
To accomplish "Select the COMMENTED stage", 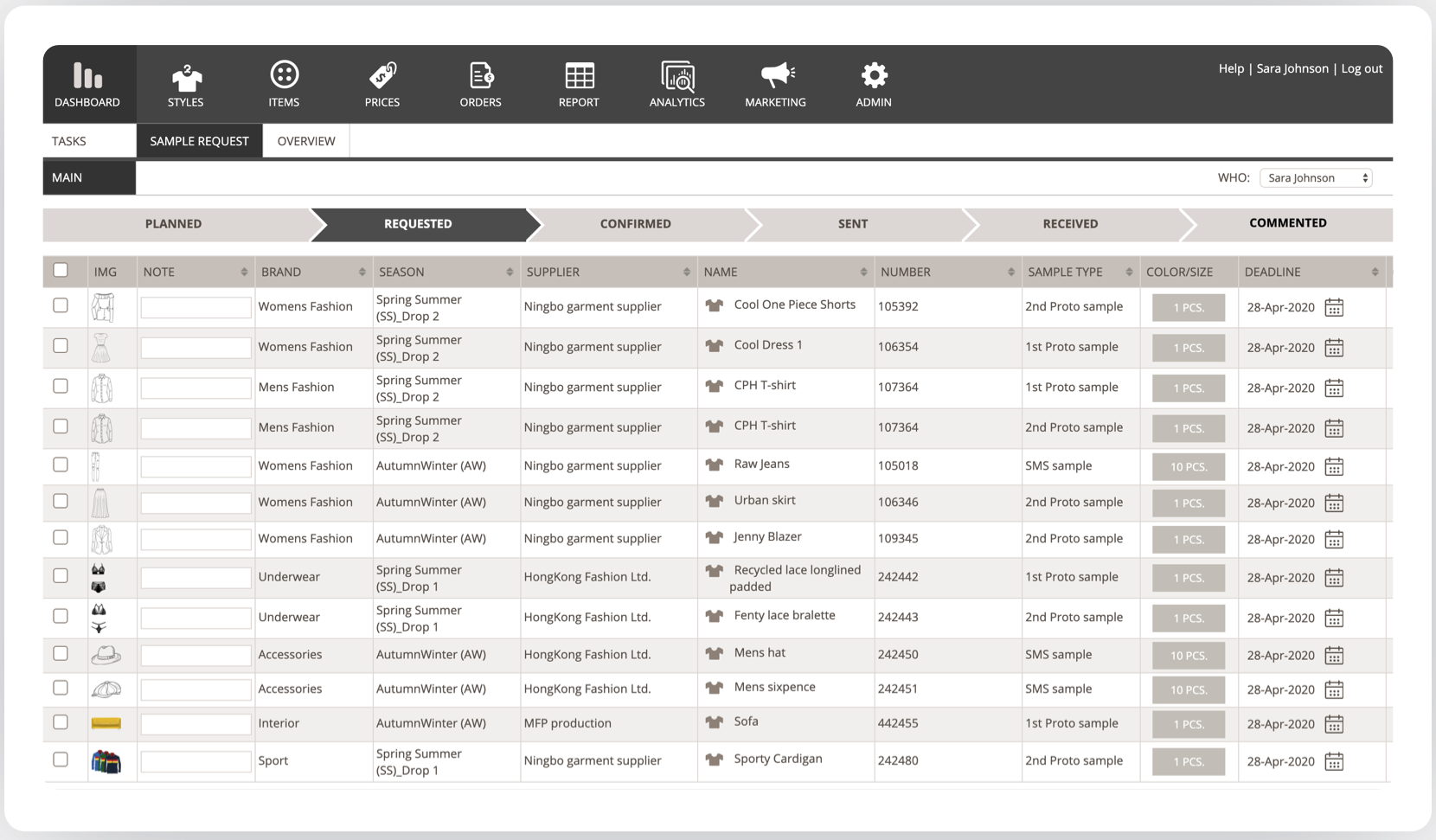I will pos(1288,223).
